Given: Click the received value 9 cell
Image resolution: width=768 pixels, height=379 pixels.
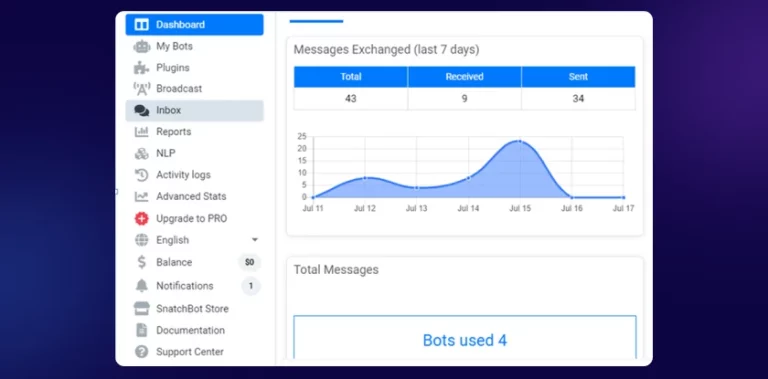Looking at the screenshot, I should pos(464,98).
